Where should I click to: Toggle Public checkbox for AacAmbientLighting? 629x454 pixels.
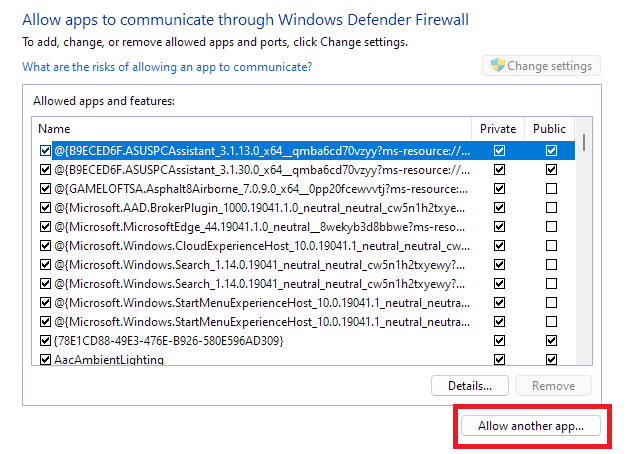pyautogui.click(x=551, y=360)
